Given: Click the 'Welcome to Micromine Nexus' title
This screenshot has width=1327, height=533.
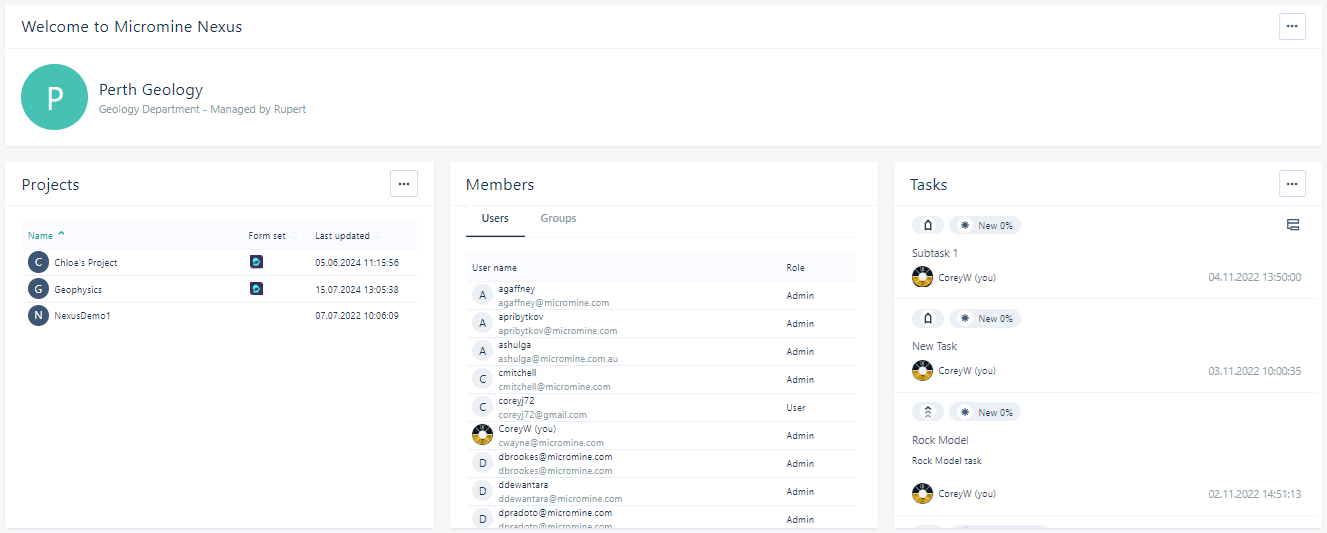Looking at the screenshot, I should click(x=132, y=27).
